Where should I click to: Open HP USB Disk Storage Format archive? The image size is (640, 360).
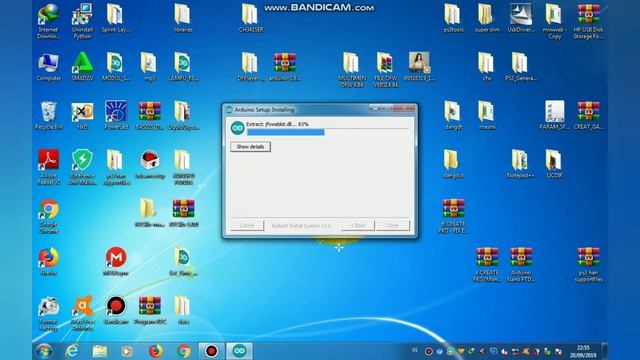point(588,21)
